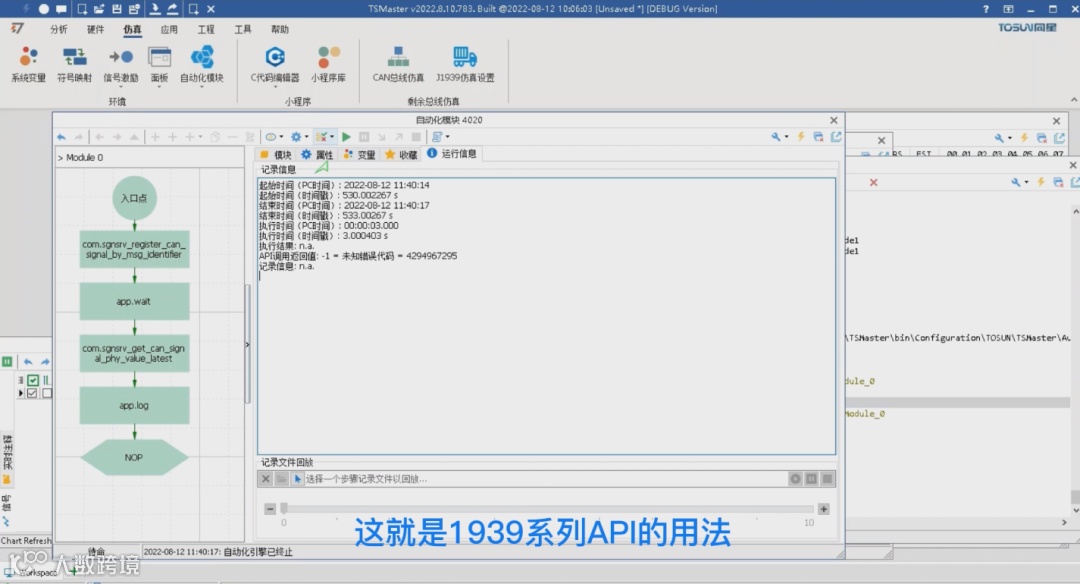
Task: Open the eye icon dropdown arrow
Action: click(x=282, y=137)
